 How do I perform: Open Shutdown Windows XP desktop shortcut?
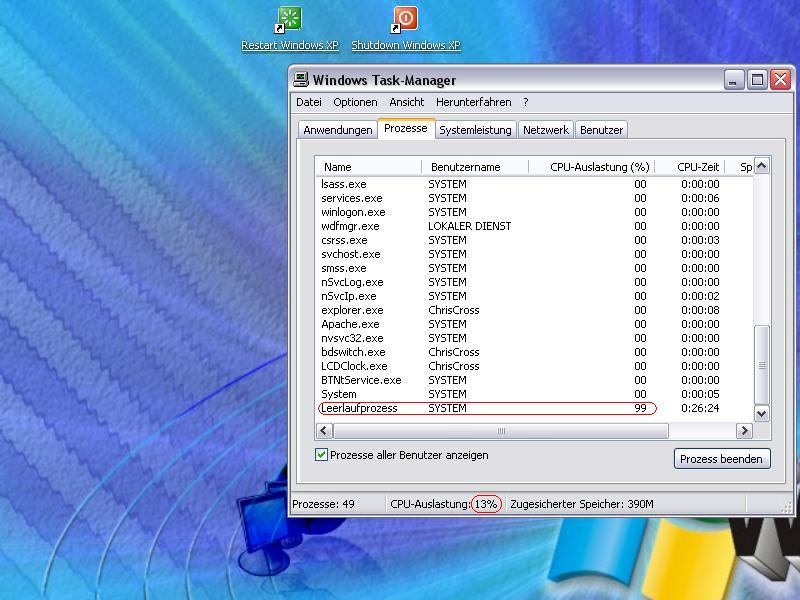406,28
